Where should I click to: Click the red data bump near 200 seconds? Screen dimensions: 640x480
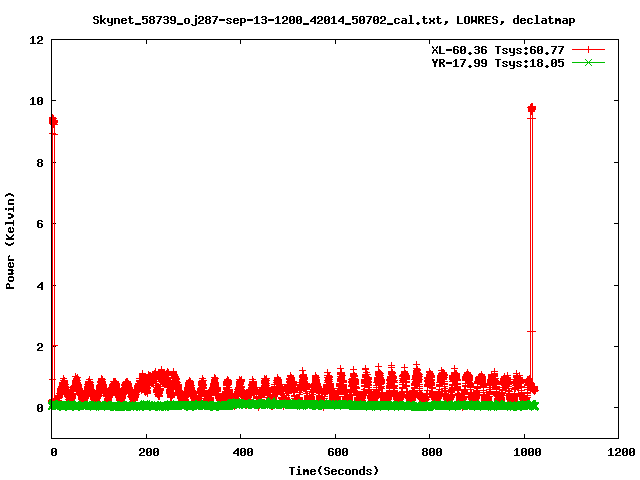point(160,378)
